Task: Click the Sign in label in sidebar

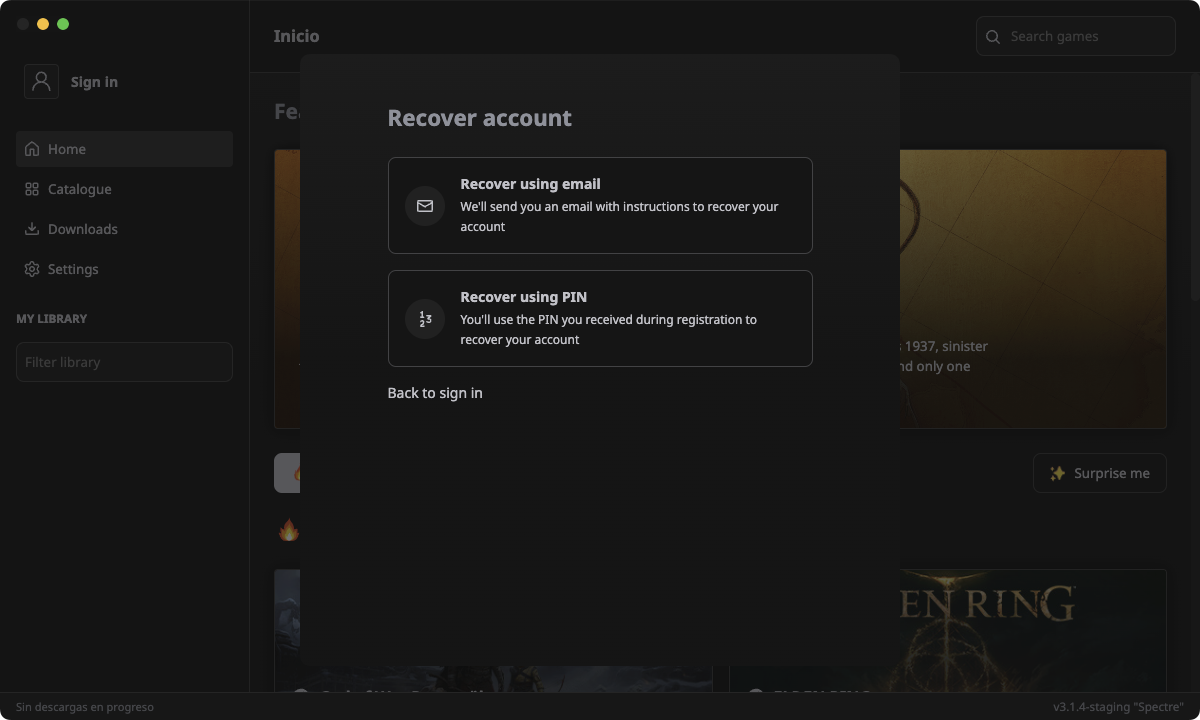Action: pos(94,82)
